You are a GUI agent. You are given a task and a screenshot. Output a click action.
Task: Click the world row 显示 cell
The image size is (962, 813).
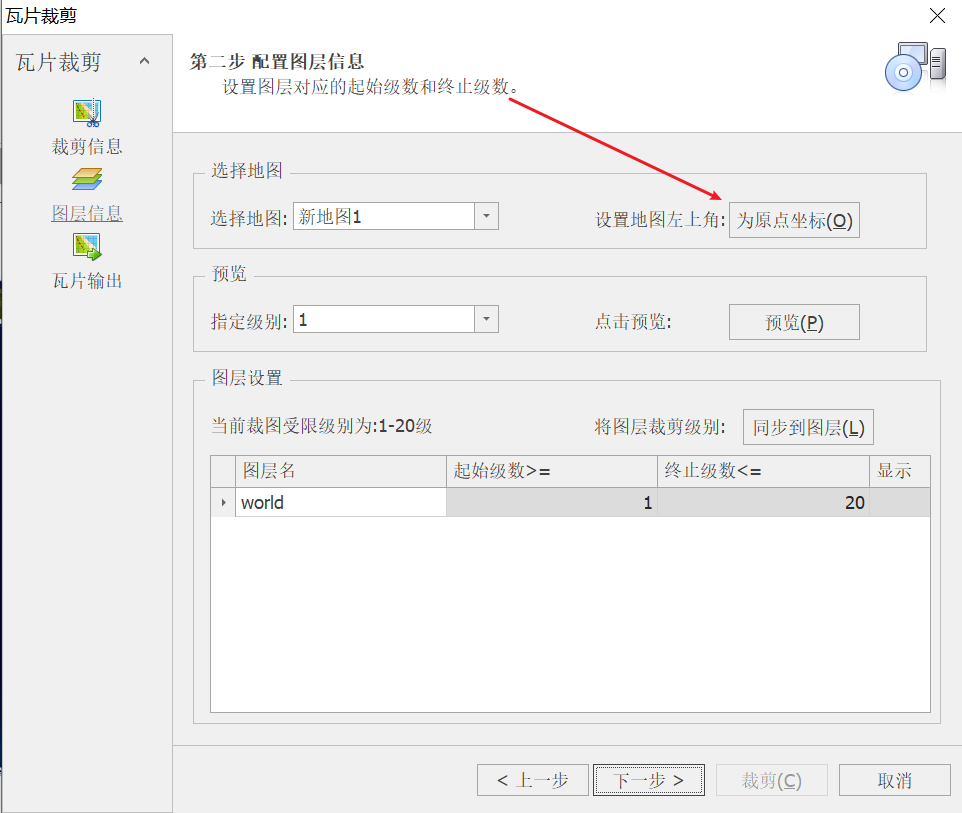[899, 503]
